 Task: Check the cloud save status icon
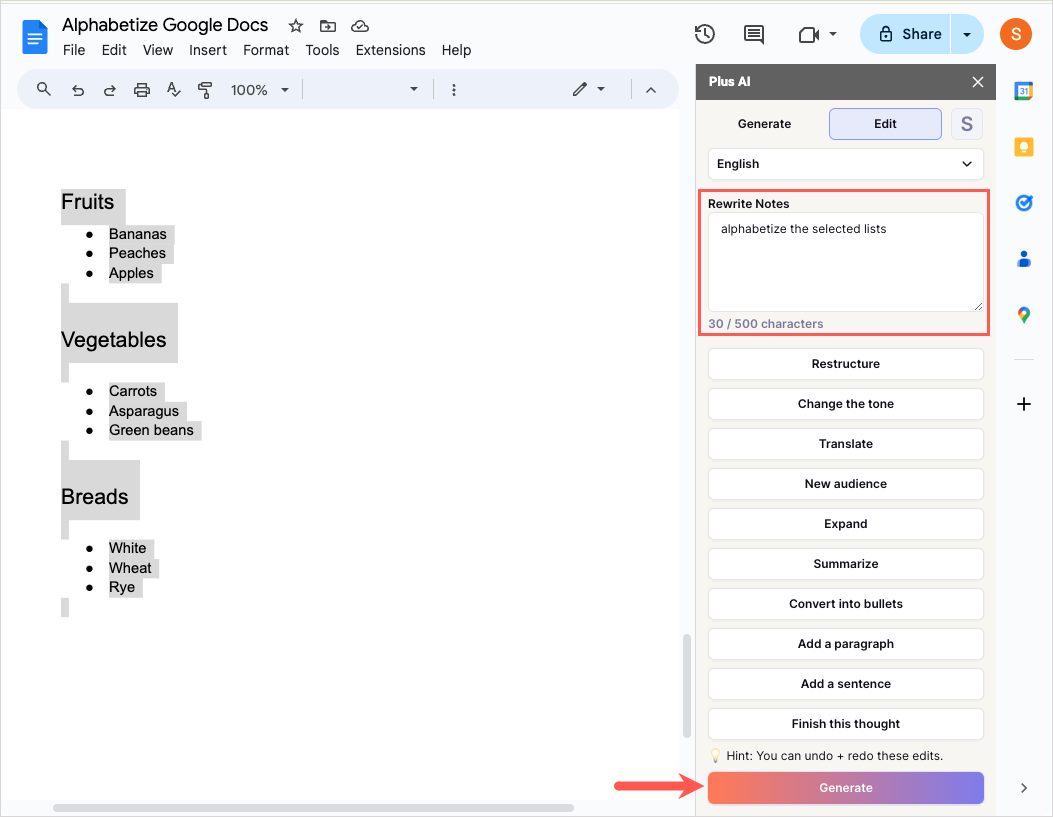(x=360, y=26)
